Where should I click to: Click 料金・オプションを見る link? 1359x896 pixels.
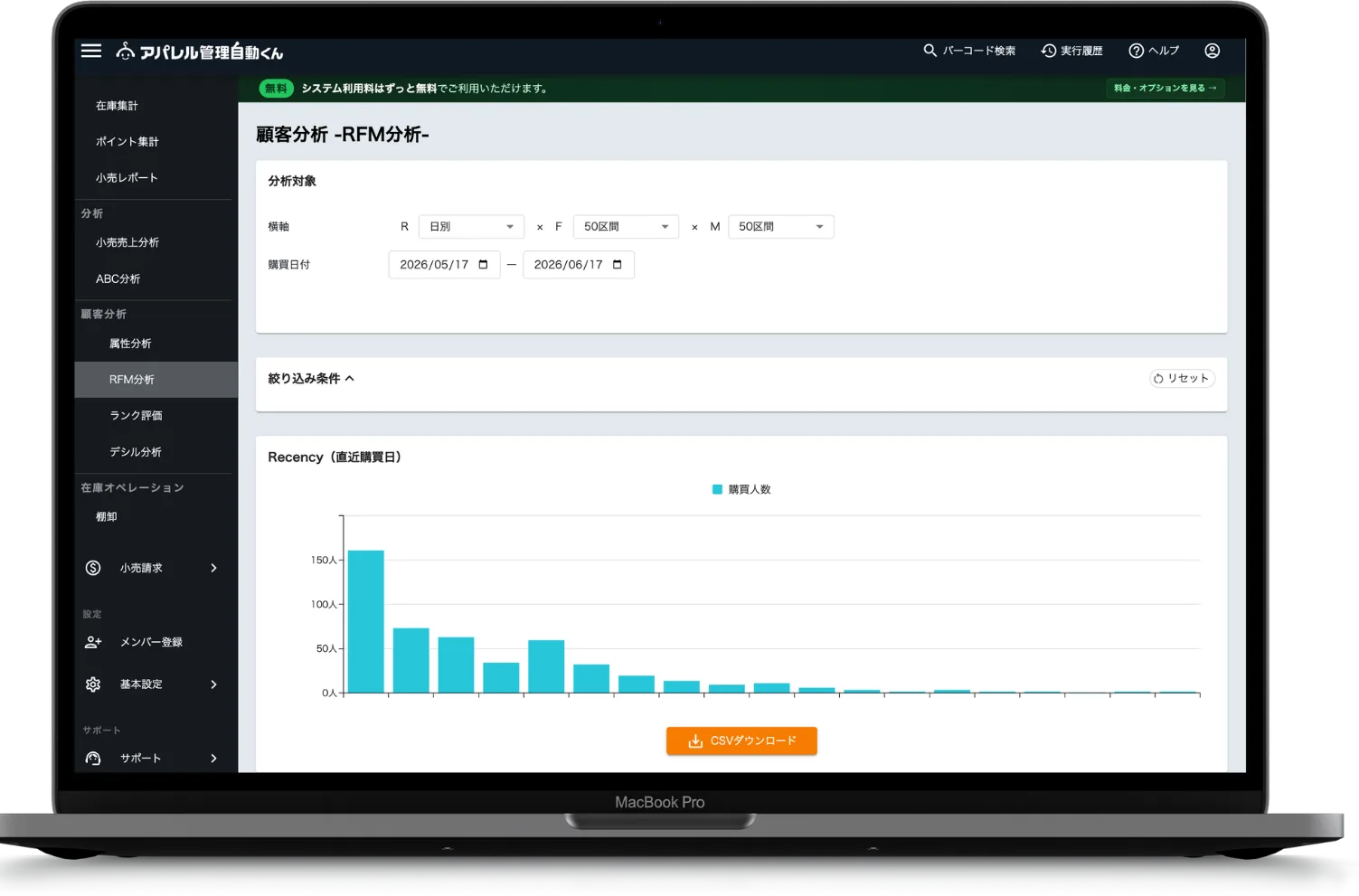click(x=1166, y=88)
